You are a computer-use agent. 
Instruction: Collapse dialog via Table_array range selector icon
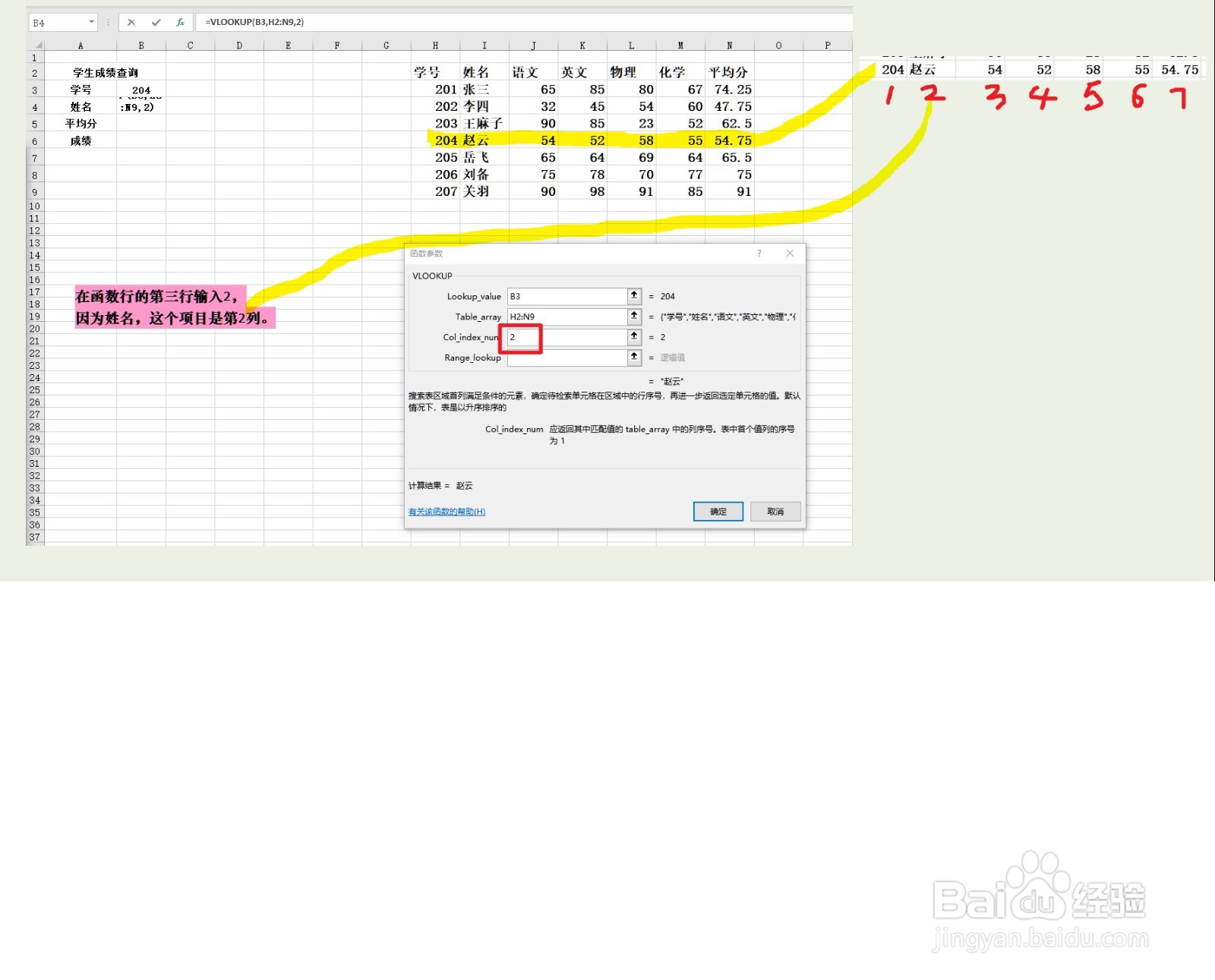634,317
